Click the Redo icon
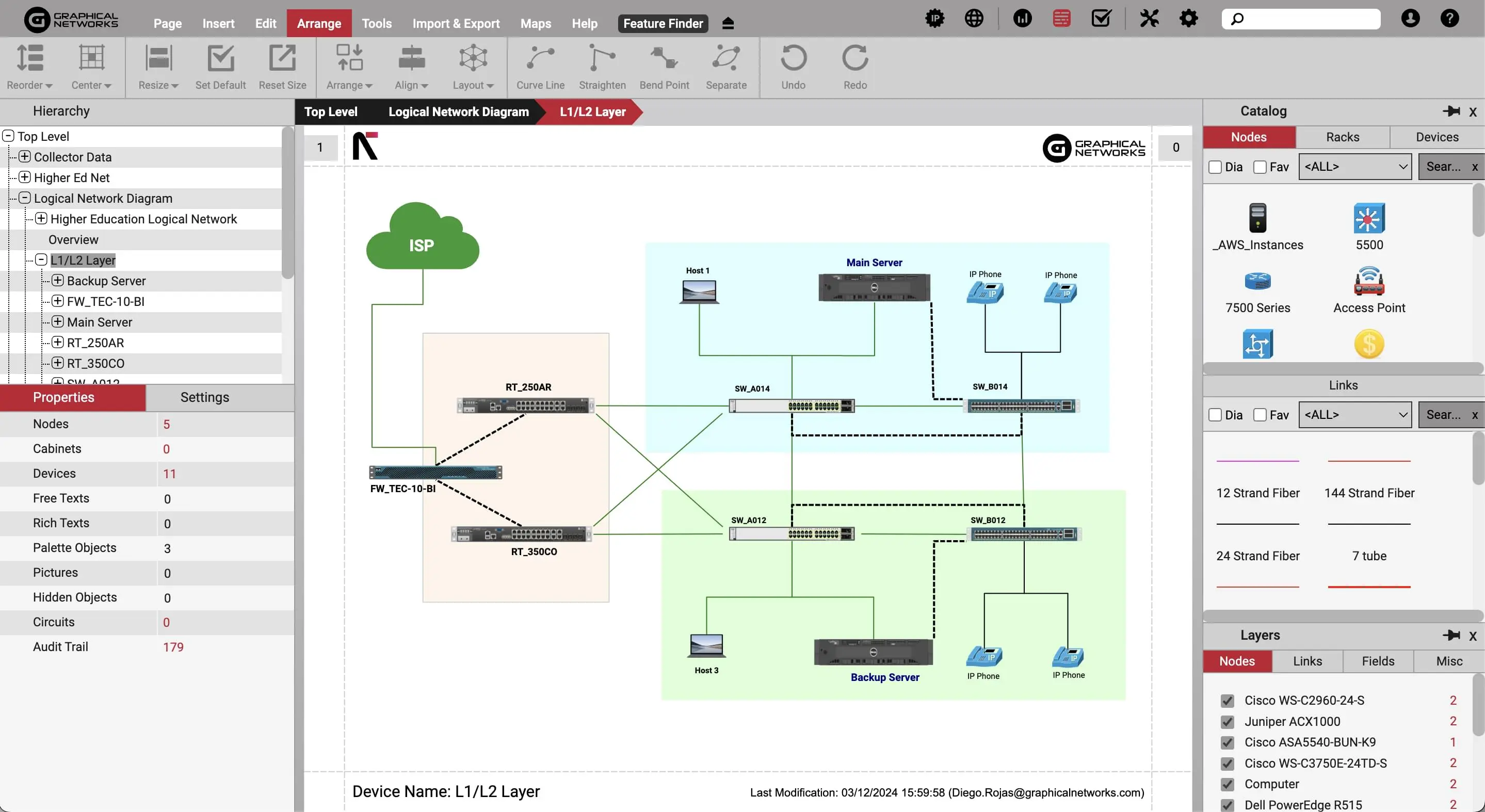The image size is (1485, 812). [855, 58]
